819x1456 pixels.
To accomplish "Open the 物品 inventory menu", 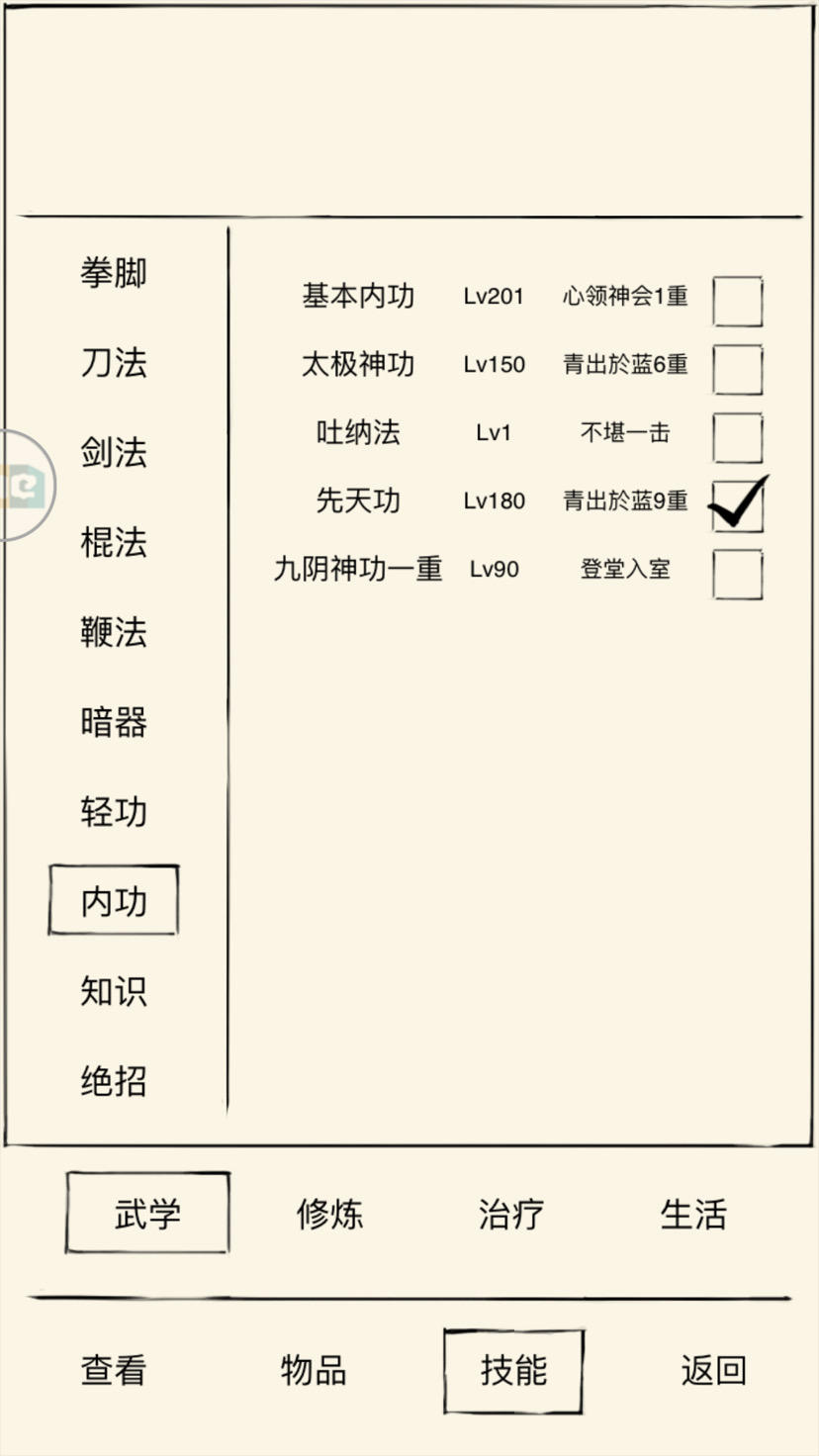I will (x=314, y=1371).
